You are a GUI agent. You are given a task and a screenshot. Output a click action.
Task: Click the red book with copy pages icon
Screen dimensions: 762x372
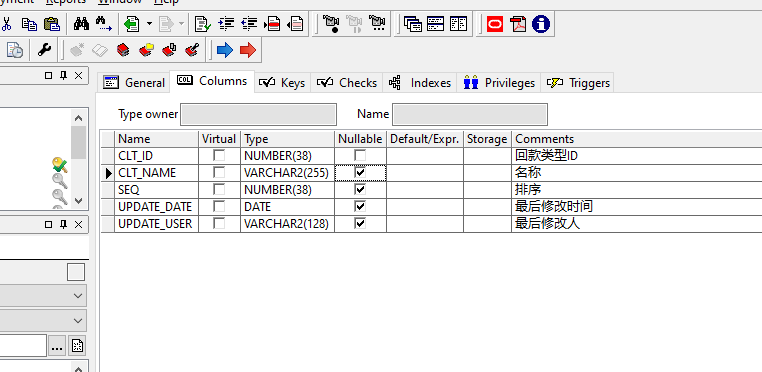pyautogui.click(x=169, y=50)
